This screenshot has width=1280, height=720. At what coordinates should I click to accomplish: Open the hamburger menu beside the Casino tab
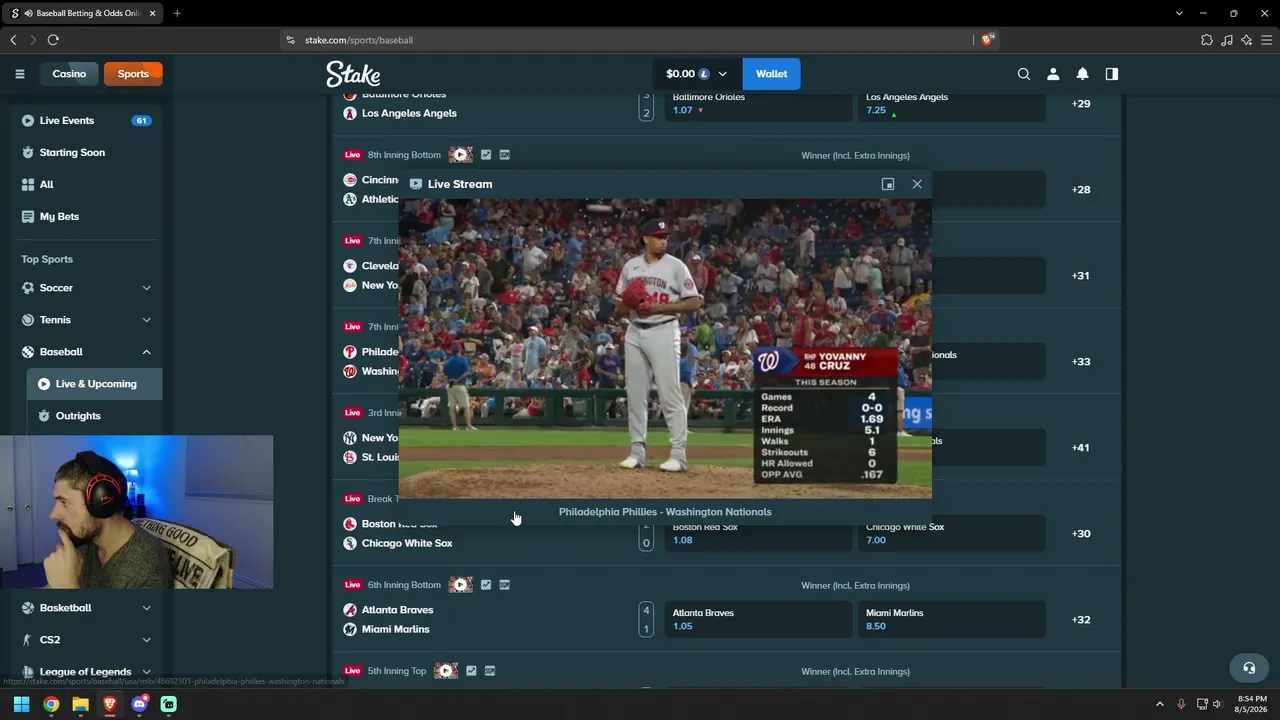click(19, 74)
